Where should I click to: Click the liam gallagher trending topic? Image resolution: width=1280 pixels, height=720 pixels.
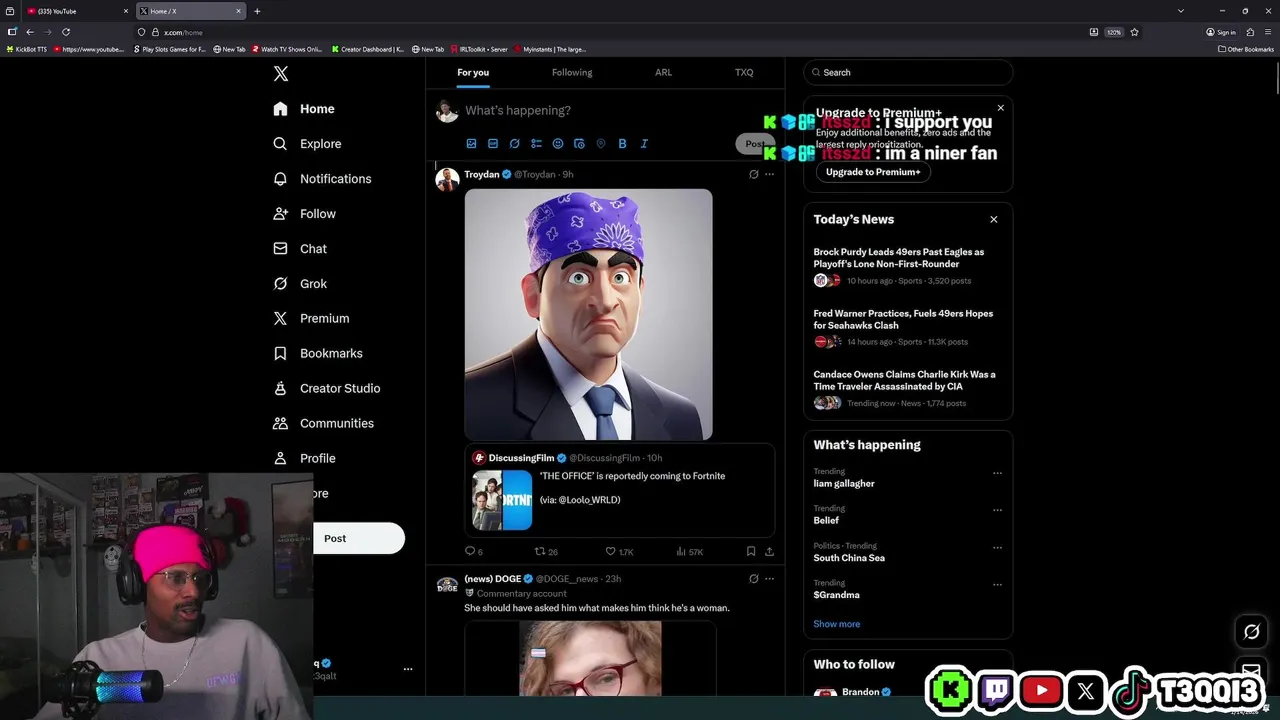pyautogui.click(x=844, y=484)
